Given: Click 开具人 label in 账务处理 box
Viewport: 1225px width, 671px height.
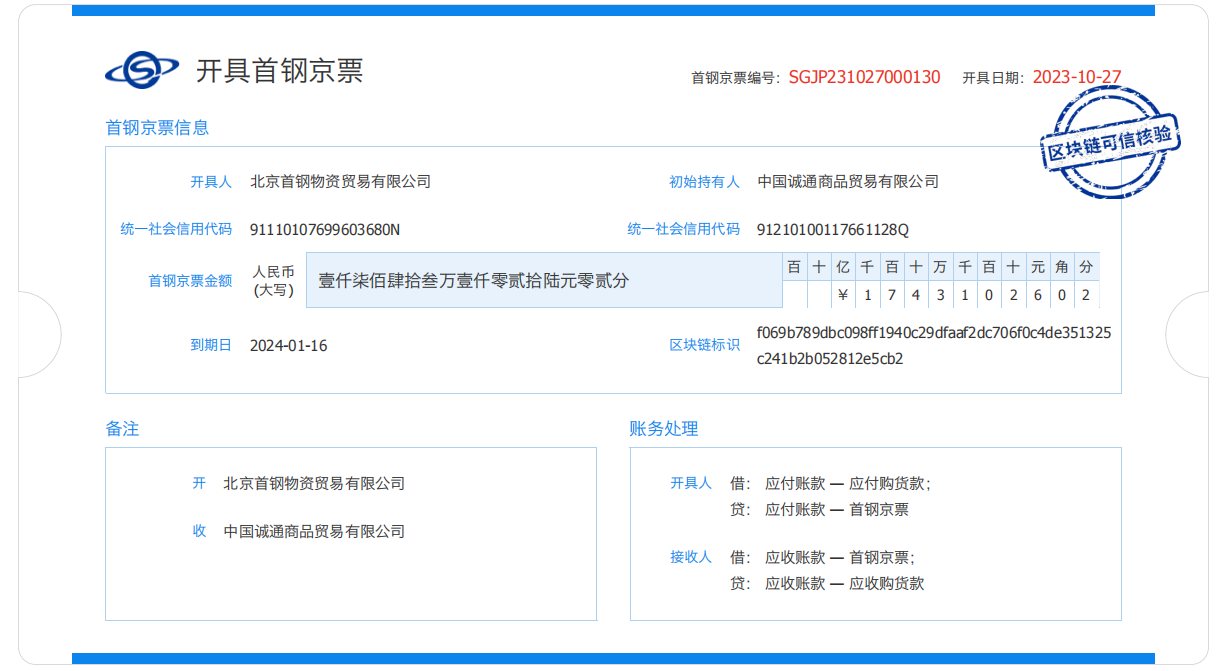Looking at the screenshot, I should click(691, 483).
